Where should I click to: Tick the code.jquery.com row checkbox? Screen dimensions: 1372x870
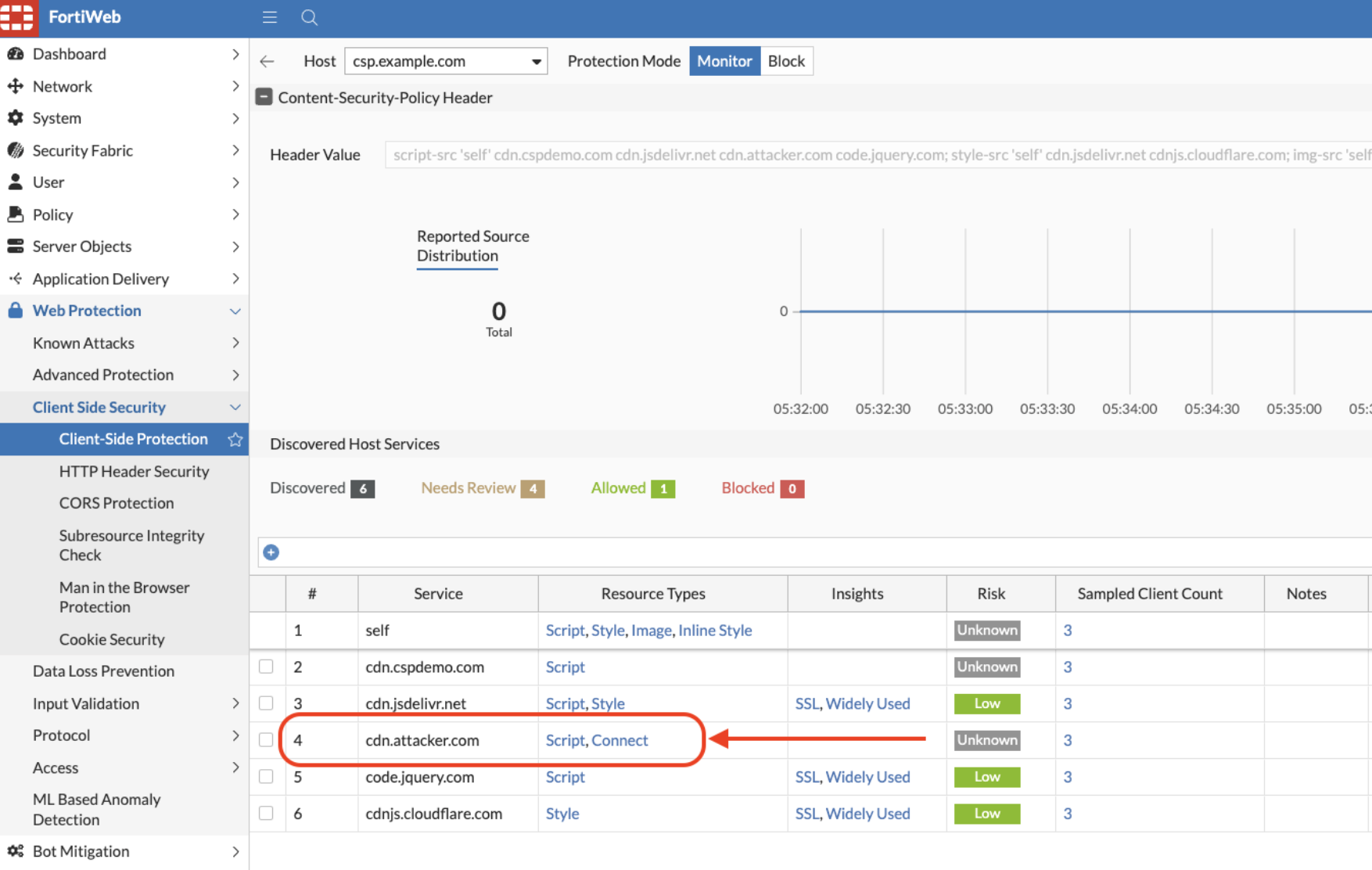[266, 777]
